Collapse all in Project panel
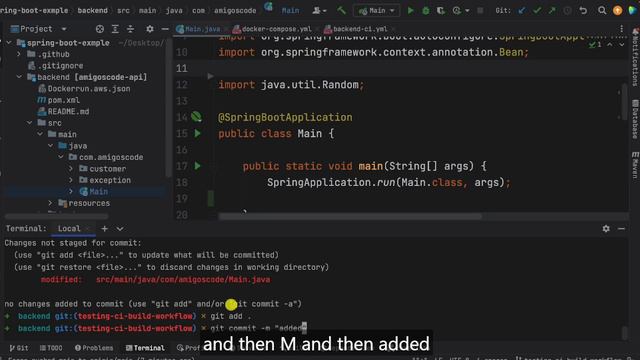640x360 pixels. pyautogui.click(x=130, y=29)
